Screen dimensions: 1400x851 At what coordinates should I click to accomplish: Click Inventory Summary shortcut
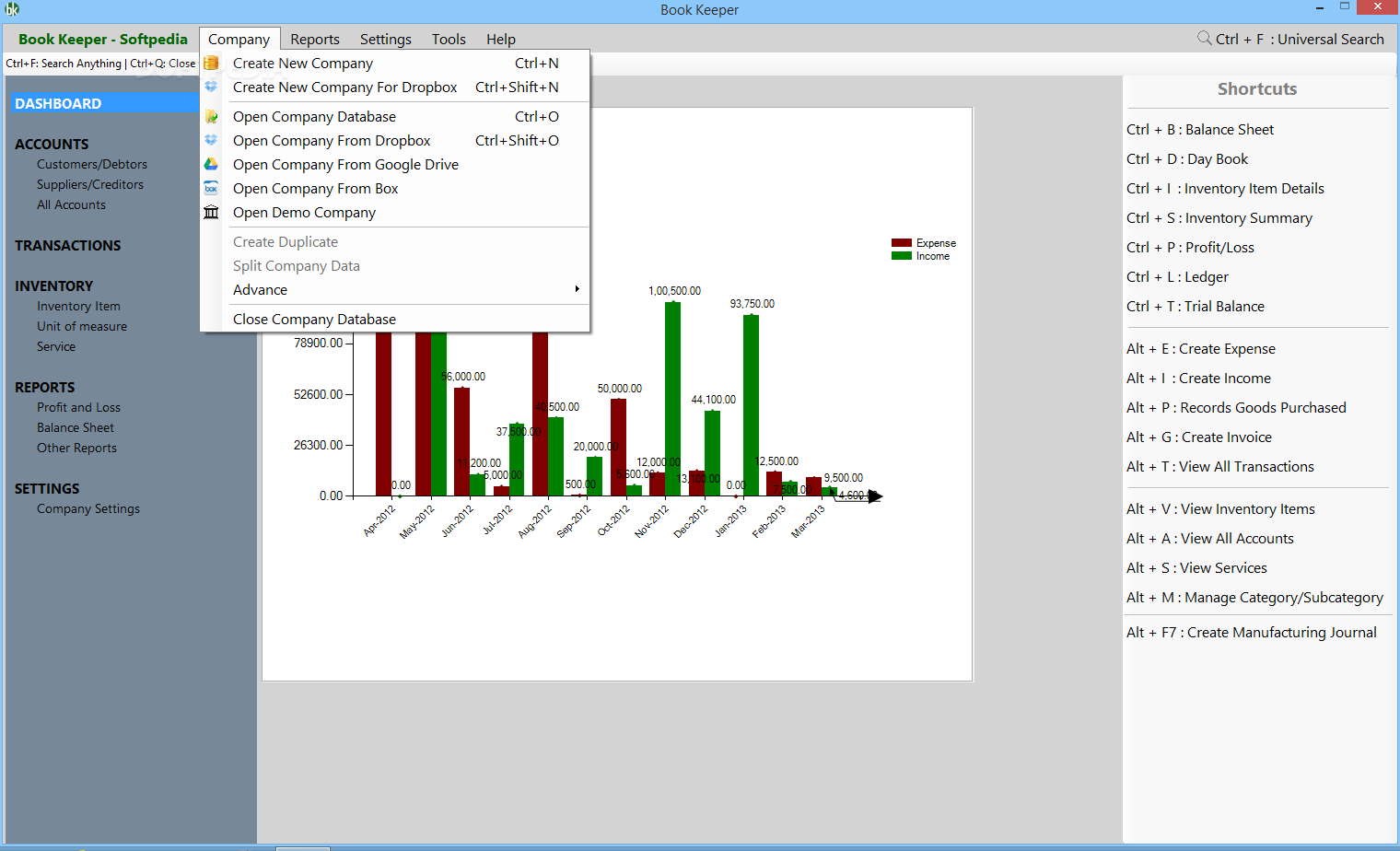(1219, 218)
